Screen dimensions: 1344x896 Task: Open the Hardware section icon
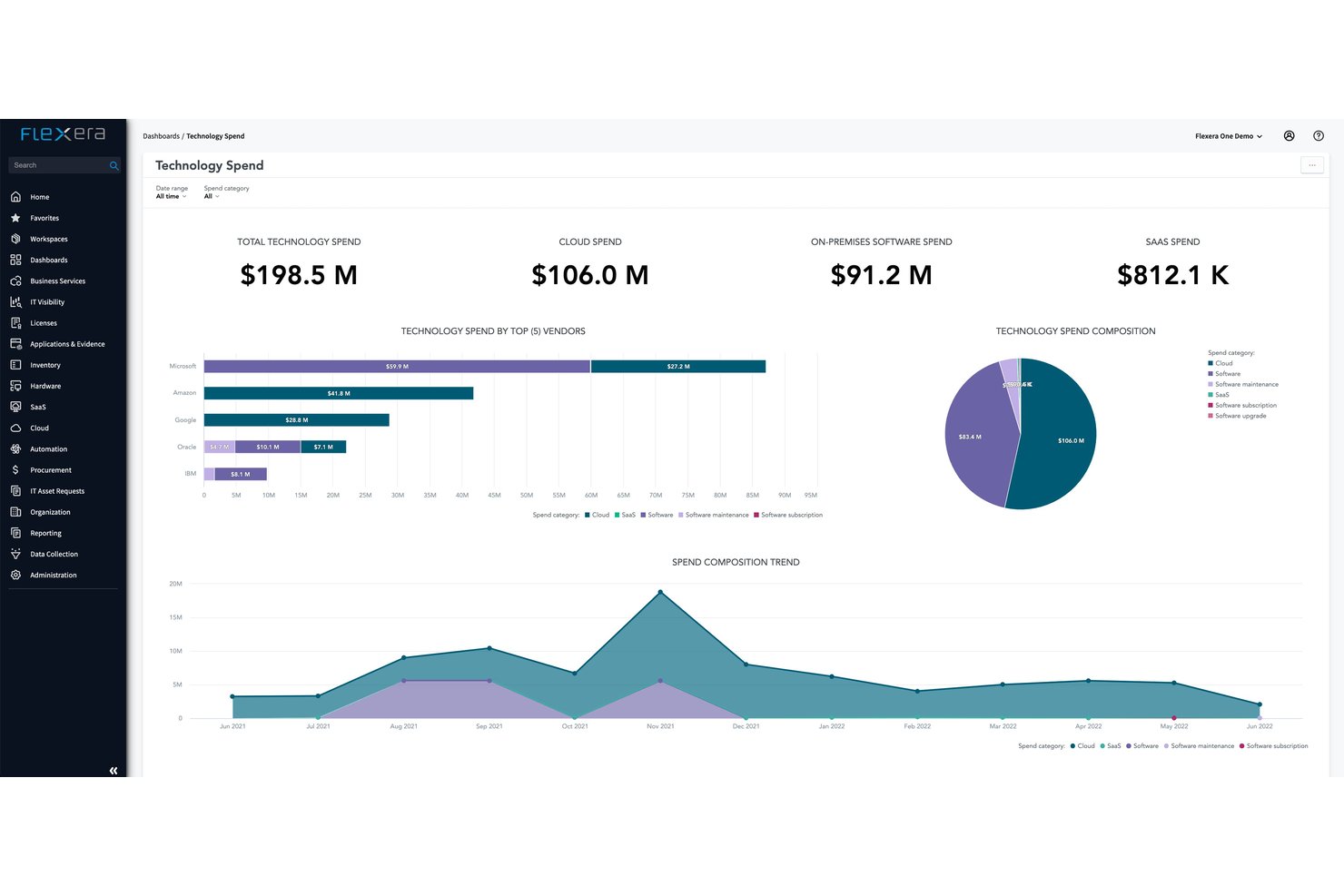(x=15, y=386)
